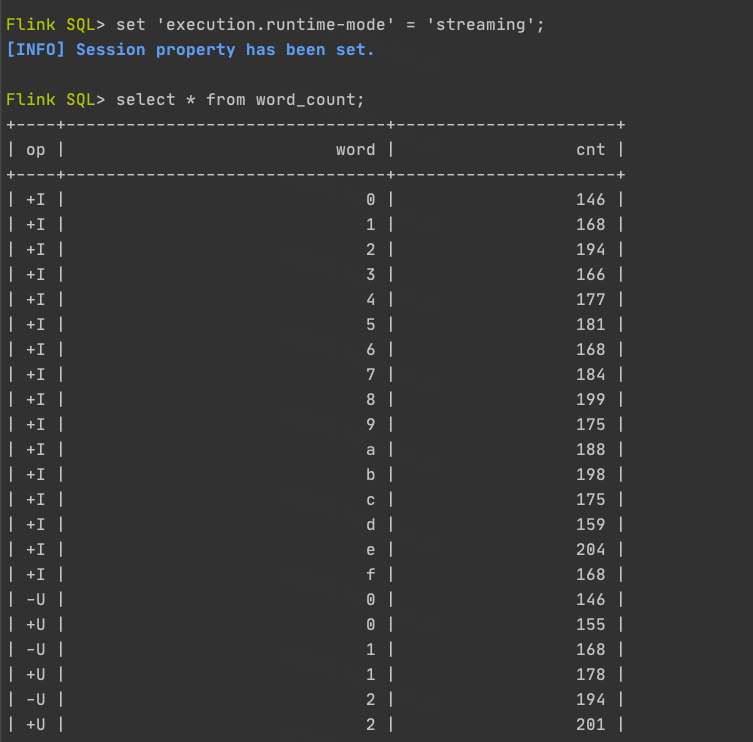The image size is (753, 742).
Task: Click the 'op' column header
Action: [x=36, y=150]
